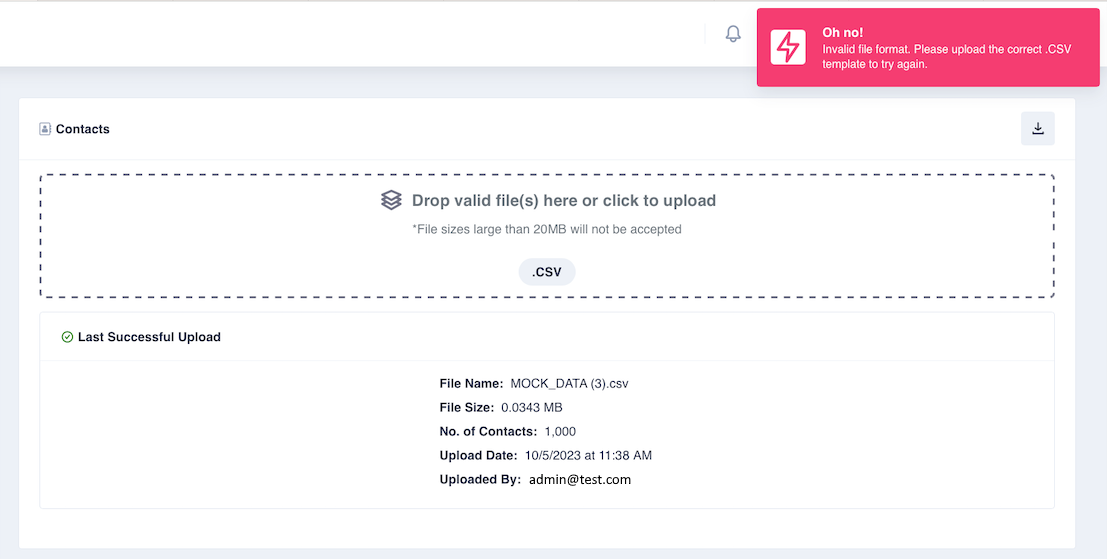Click the MOCK_DATA (3).csv file name

coord(569,384)
